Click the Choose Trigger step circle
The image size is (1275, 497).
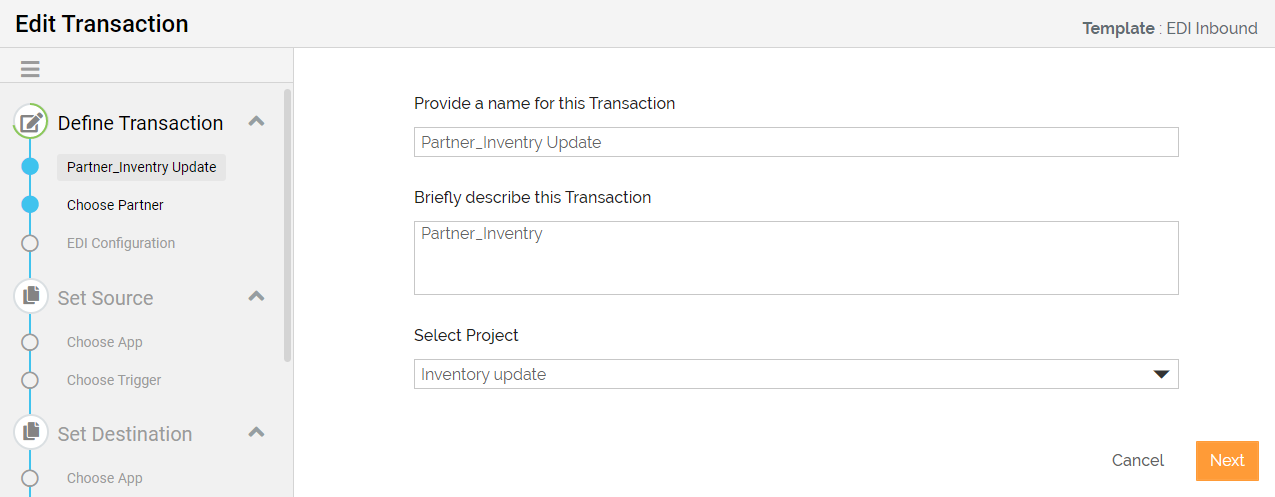[x=30, y=380]
